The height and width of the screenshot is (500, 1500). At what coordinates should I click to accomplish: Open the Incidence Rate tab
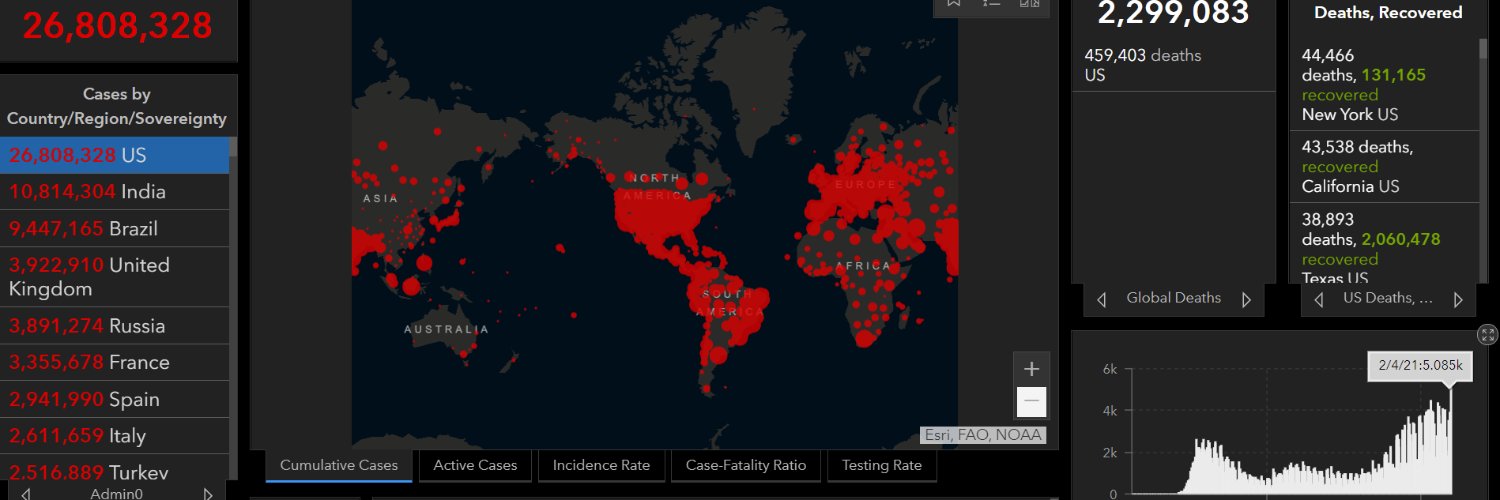pyautogui.click(x=601, y=465)
